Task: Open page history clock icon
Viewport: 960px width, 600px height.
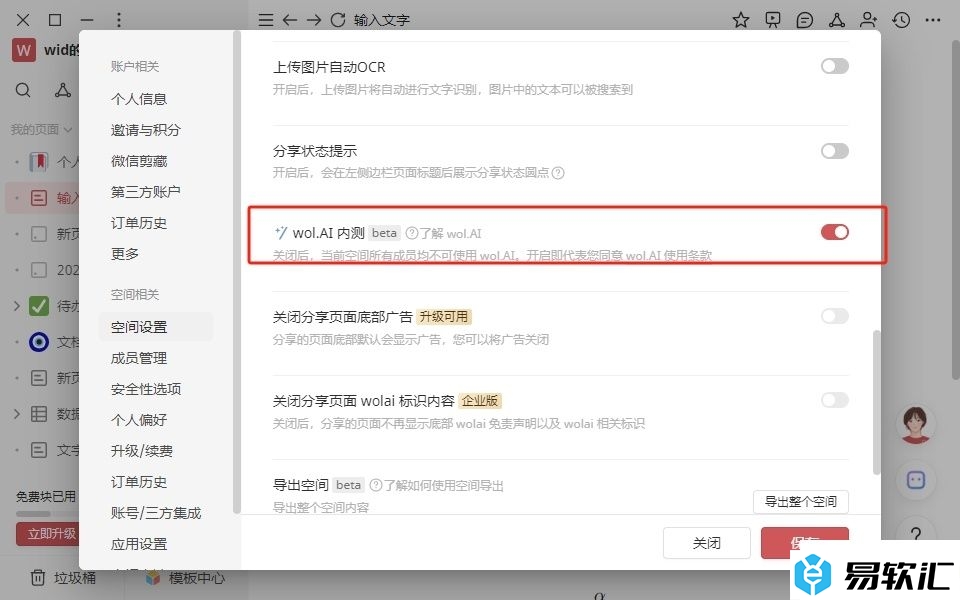Action: [x=901, y=20]
